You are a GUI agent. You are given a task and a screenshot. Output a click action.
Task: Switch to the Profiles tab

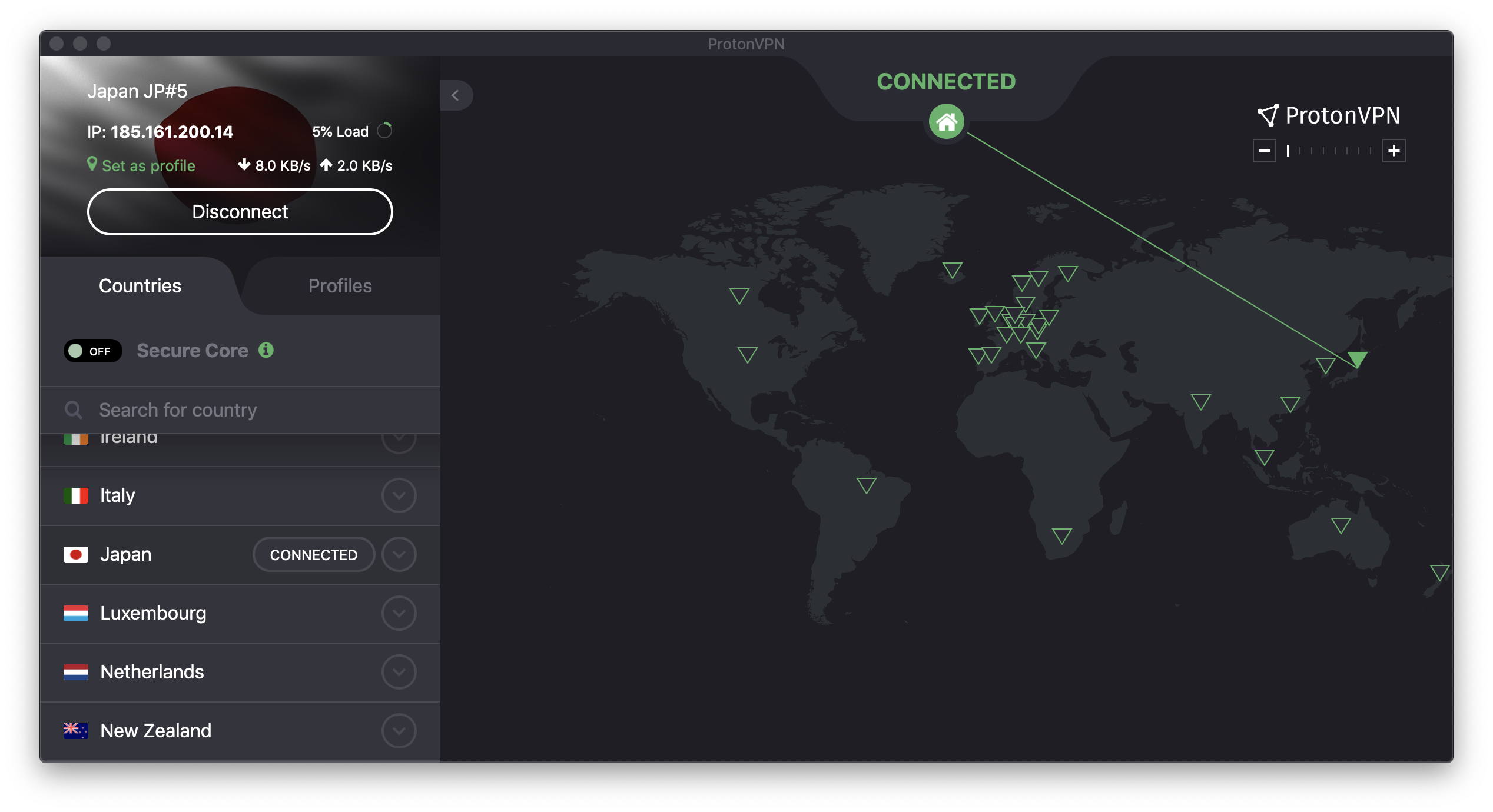coord(339,285)
